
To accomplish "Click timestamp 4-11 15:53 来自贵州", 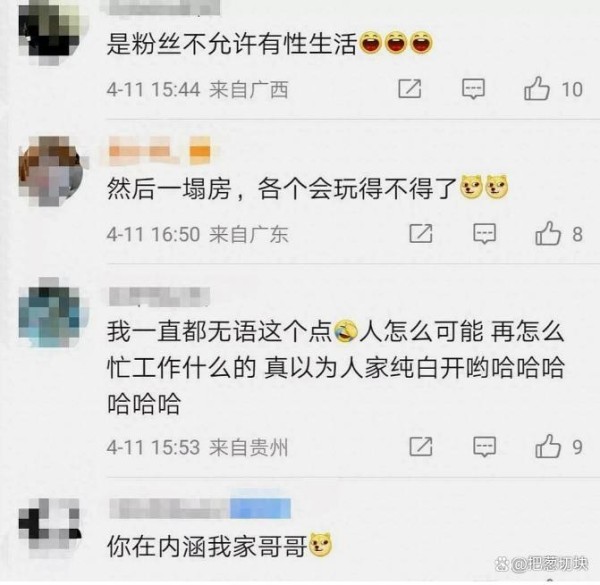I will [197, 447].
